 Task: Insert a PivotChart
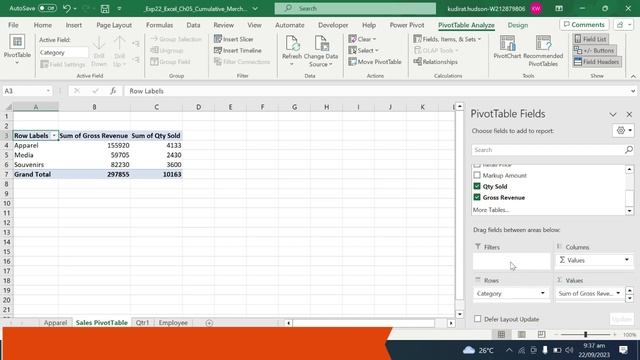click(507, 47)
